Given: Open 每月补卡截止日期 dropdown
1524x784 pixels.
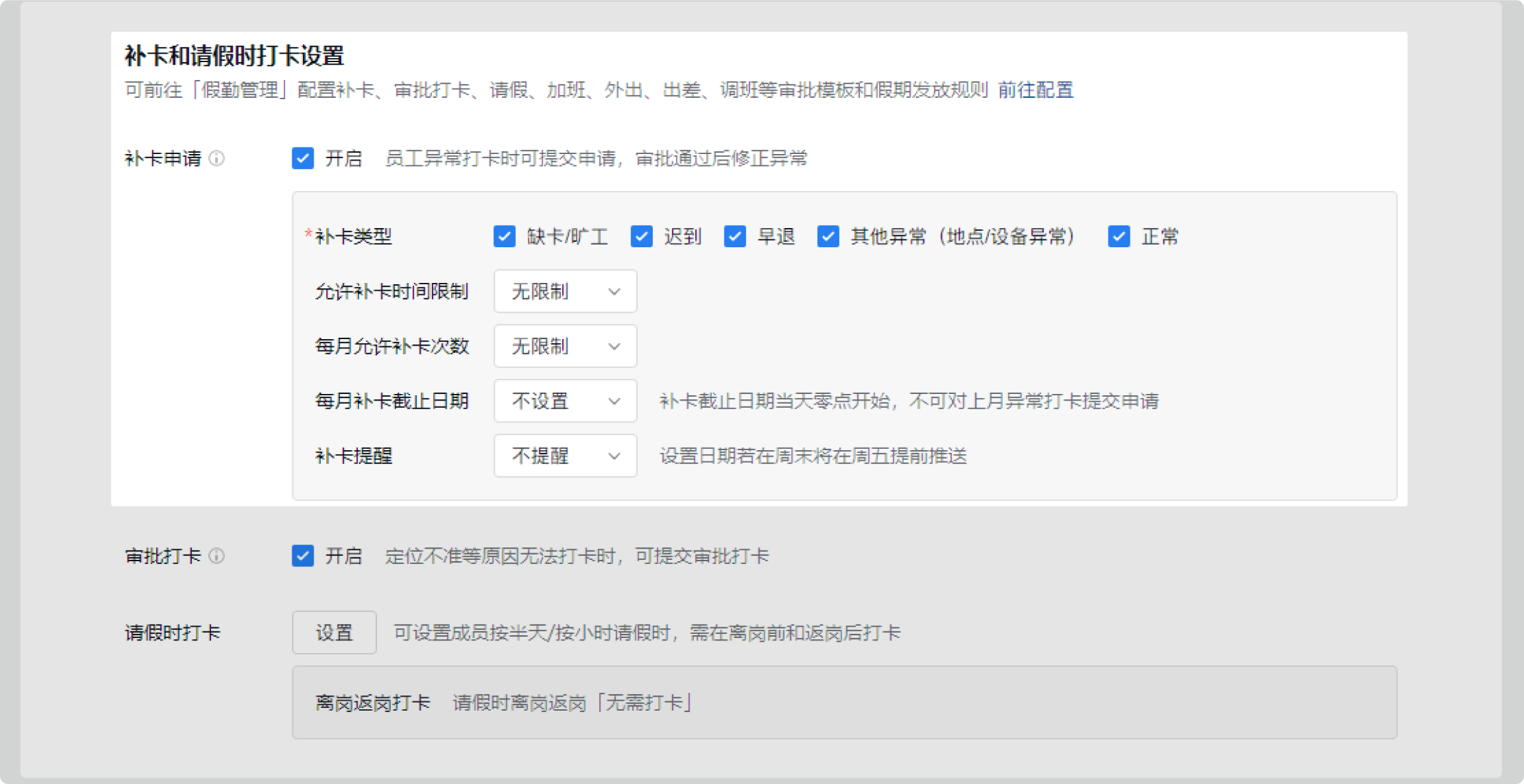Looking at the screenshot, I should tap(566, 401).
